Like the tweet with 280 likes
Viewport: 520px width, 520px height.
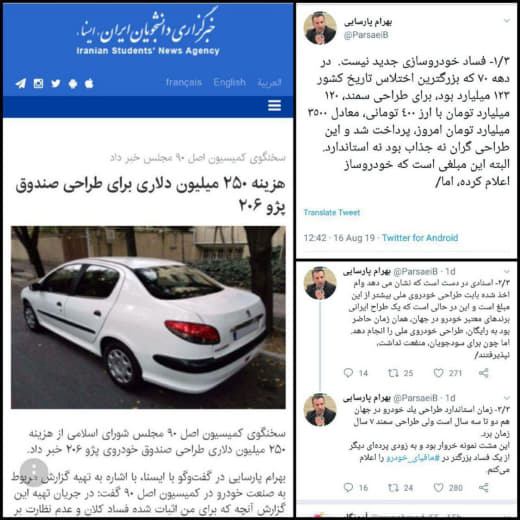click(438, 488)
